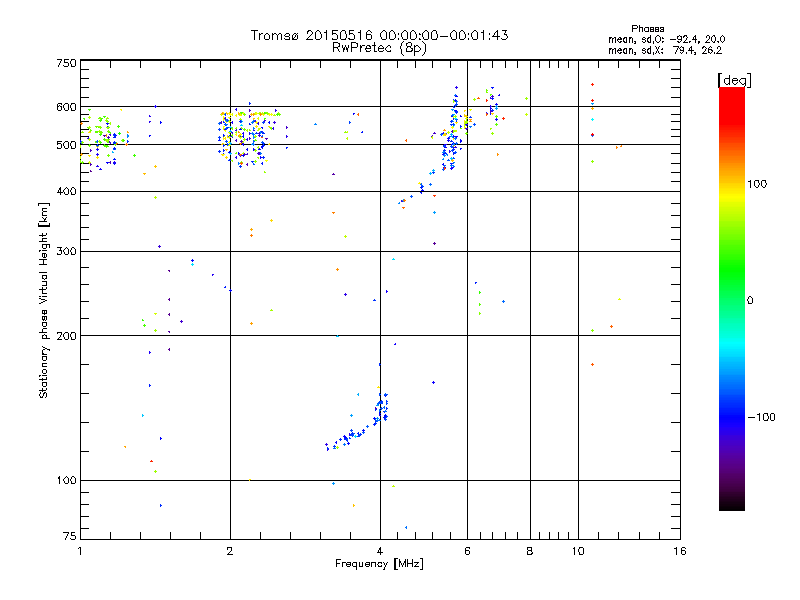The height and width of the screenshot is (600, 800).
Task: Click the dense echo cluster at 2 MHz
Action: pyautogui.click(x=249, y=137)
